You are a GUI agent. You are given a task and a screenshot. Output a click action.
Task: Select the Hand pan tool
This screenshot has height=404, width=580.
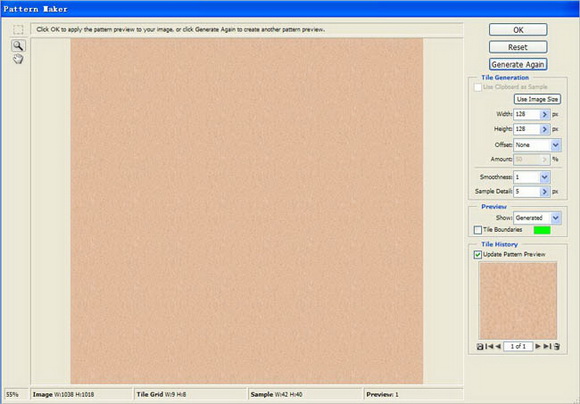[x=18, y=59]
